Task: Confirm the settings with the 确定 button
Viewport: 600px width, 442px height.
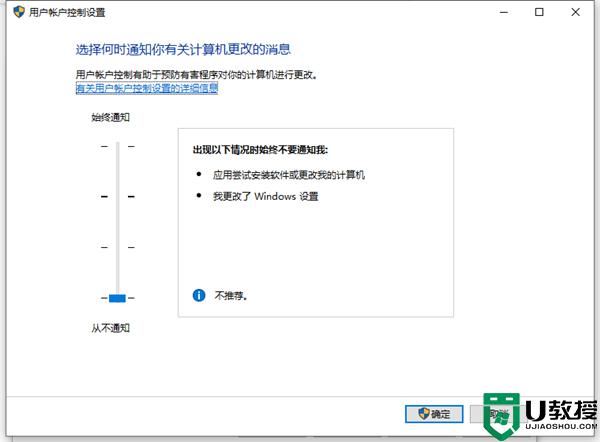Action: (x=433, y=413)
